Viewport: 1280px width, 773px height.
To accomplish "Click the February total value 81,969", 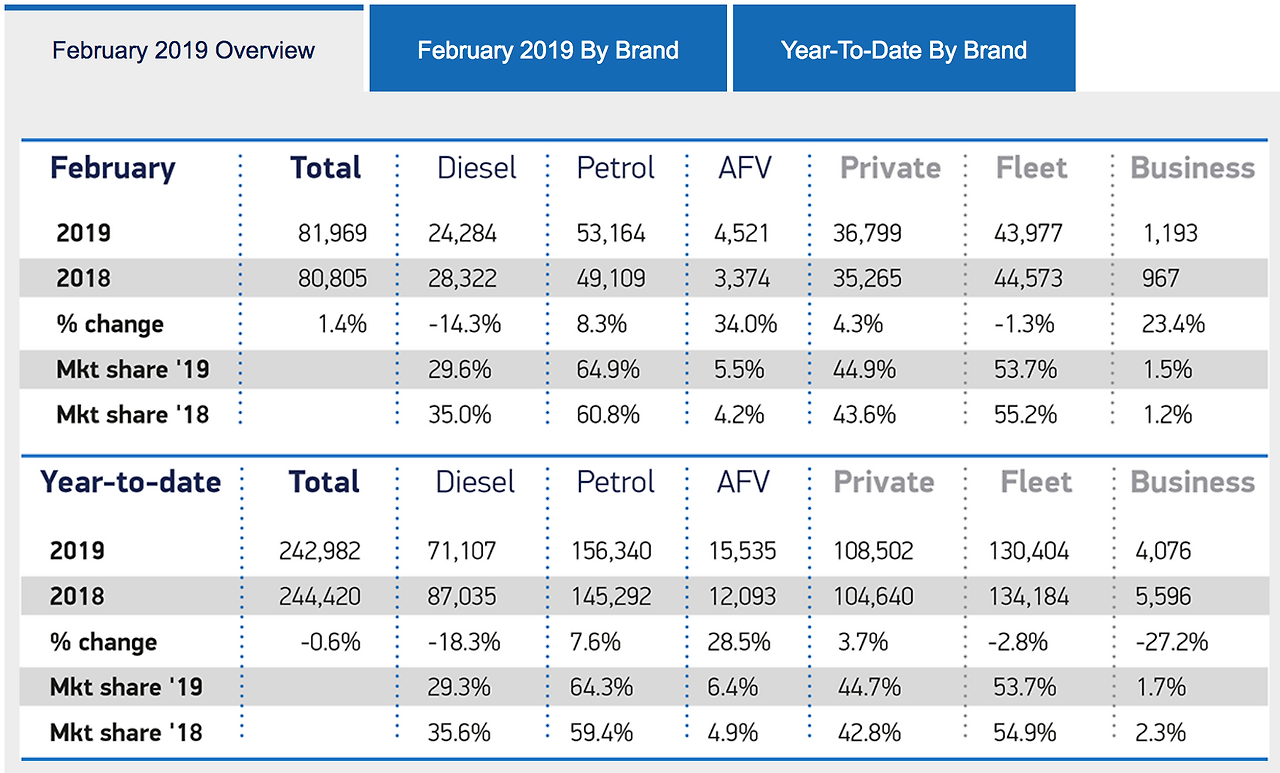I will pyautogui.click(x=333, y=232).
